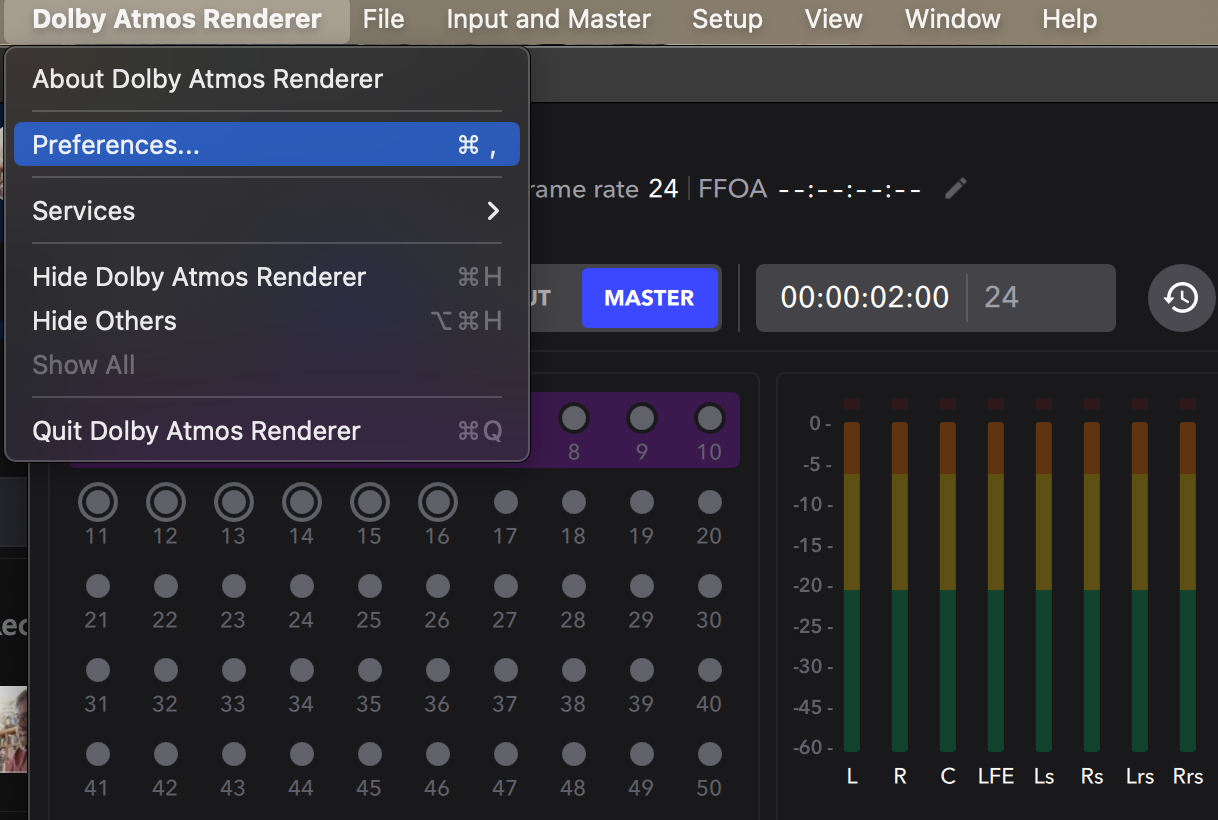Viewport: 1218px width, 820px height.
Task: Click the Rs channel level meter
Action: (1092, 587)
